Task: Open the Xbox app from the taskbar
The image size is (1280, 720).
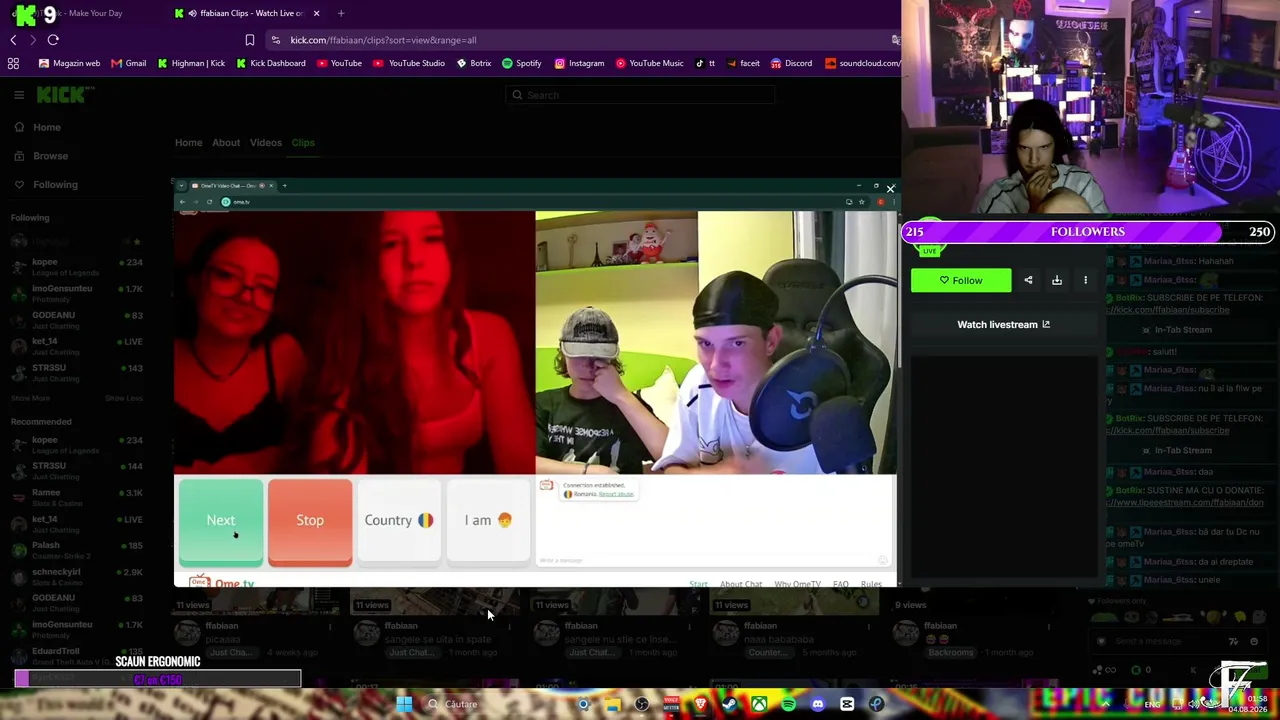Action: [759, 704]
